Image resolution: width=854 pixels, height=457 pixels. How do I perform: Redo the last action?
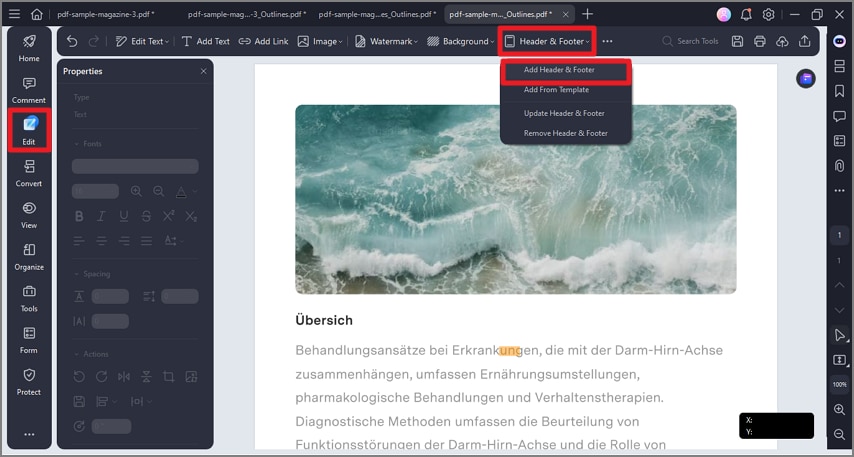click(94, 41)
